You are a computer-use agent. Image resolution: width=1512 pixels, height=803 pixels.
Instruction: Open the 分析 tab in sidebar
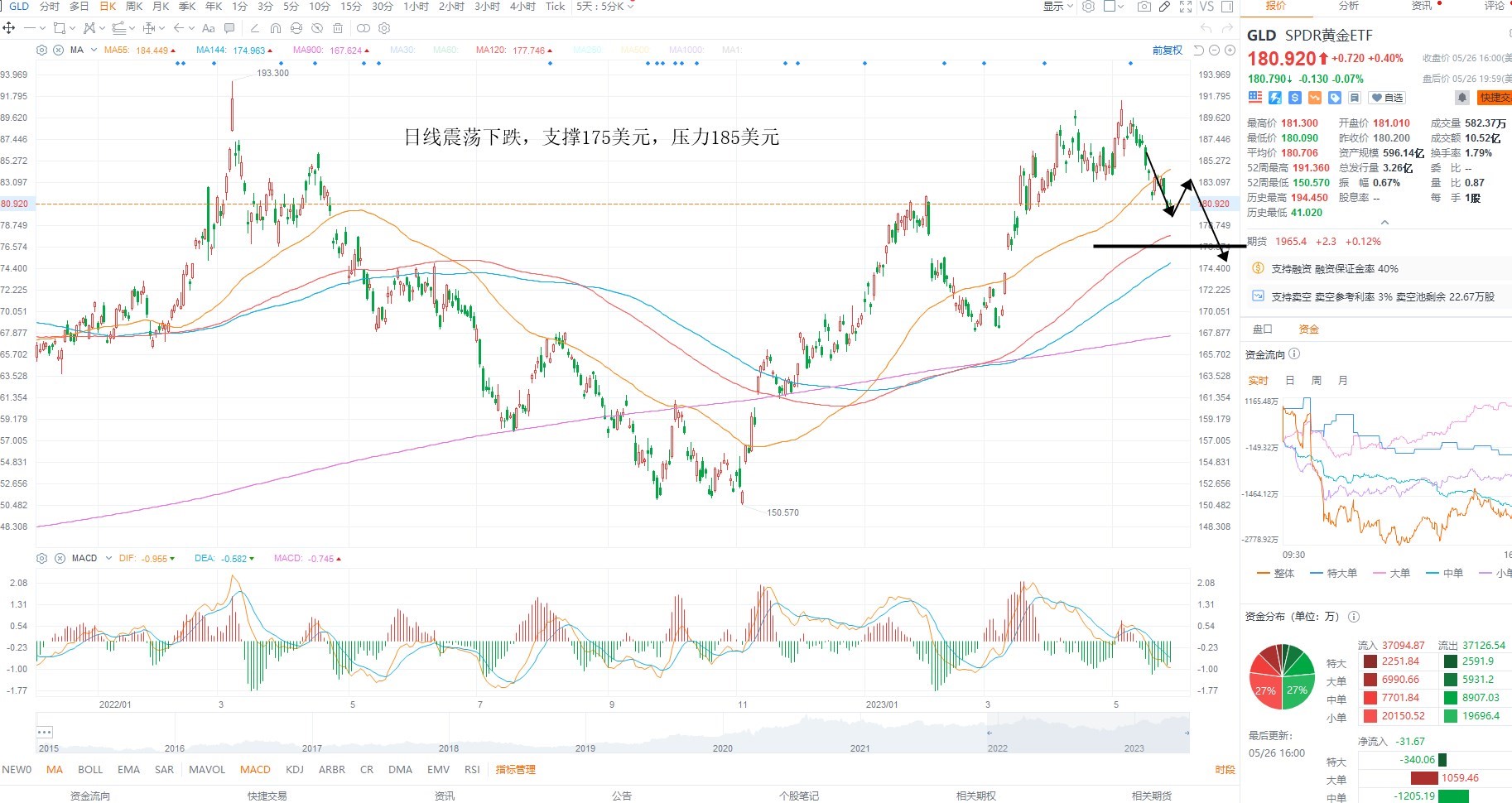pos(1348,6)
